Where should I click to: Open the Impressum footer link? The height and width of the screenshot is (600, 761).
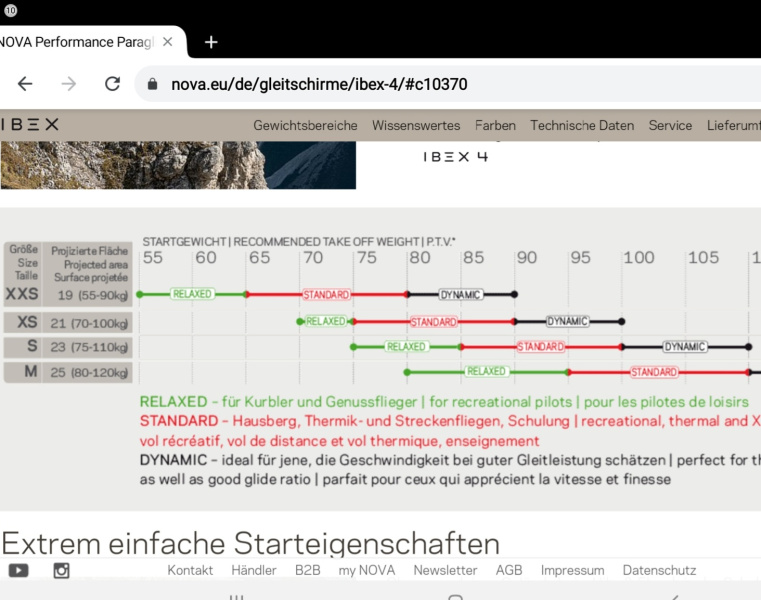coord(573,570)
